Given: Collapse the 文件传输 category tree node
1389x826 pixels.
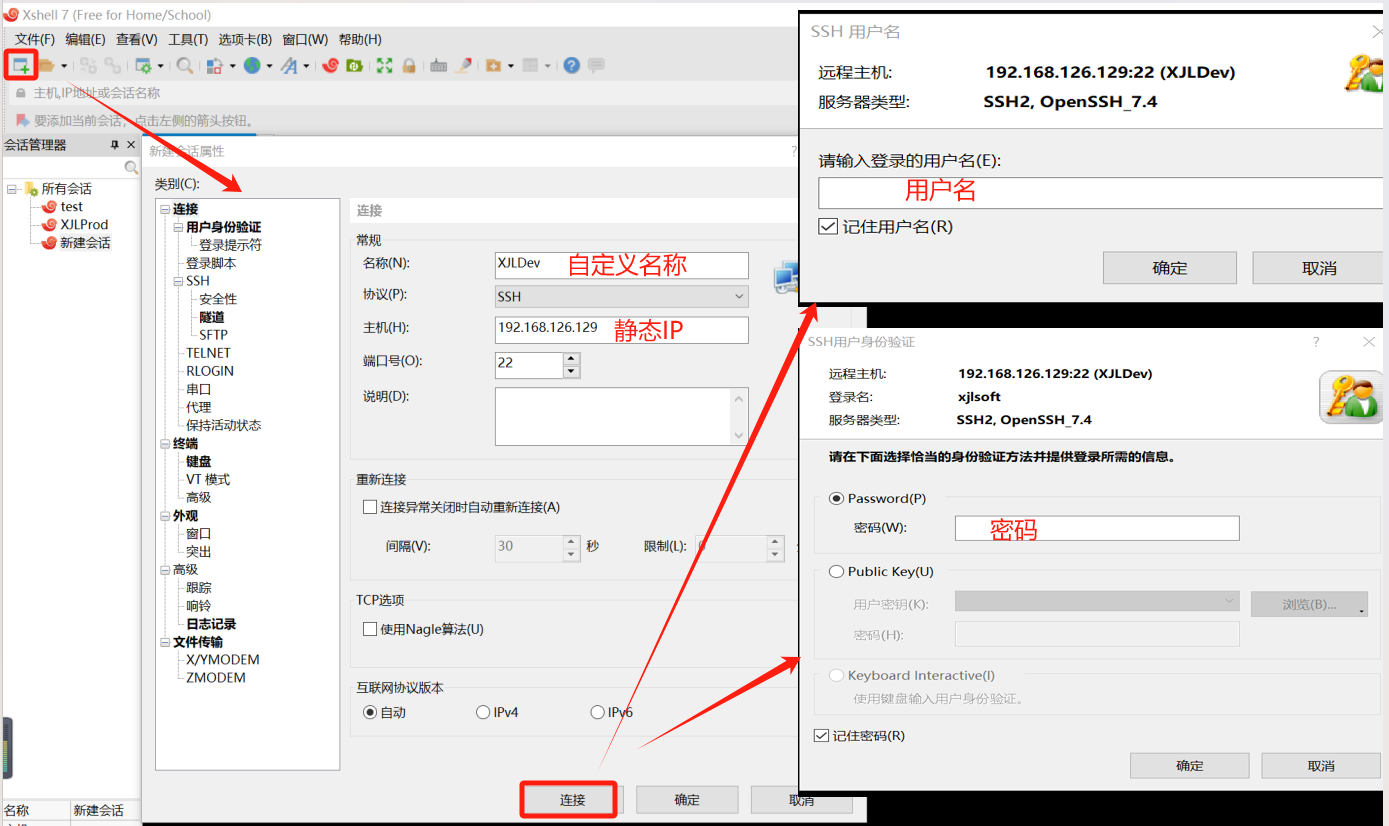Looking at the screenshot, I should tap(165, 642).
